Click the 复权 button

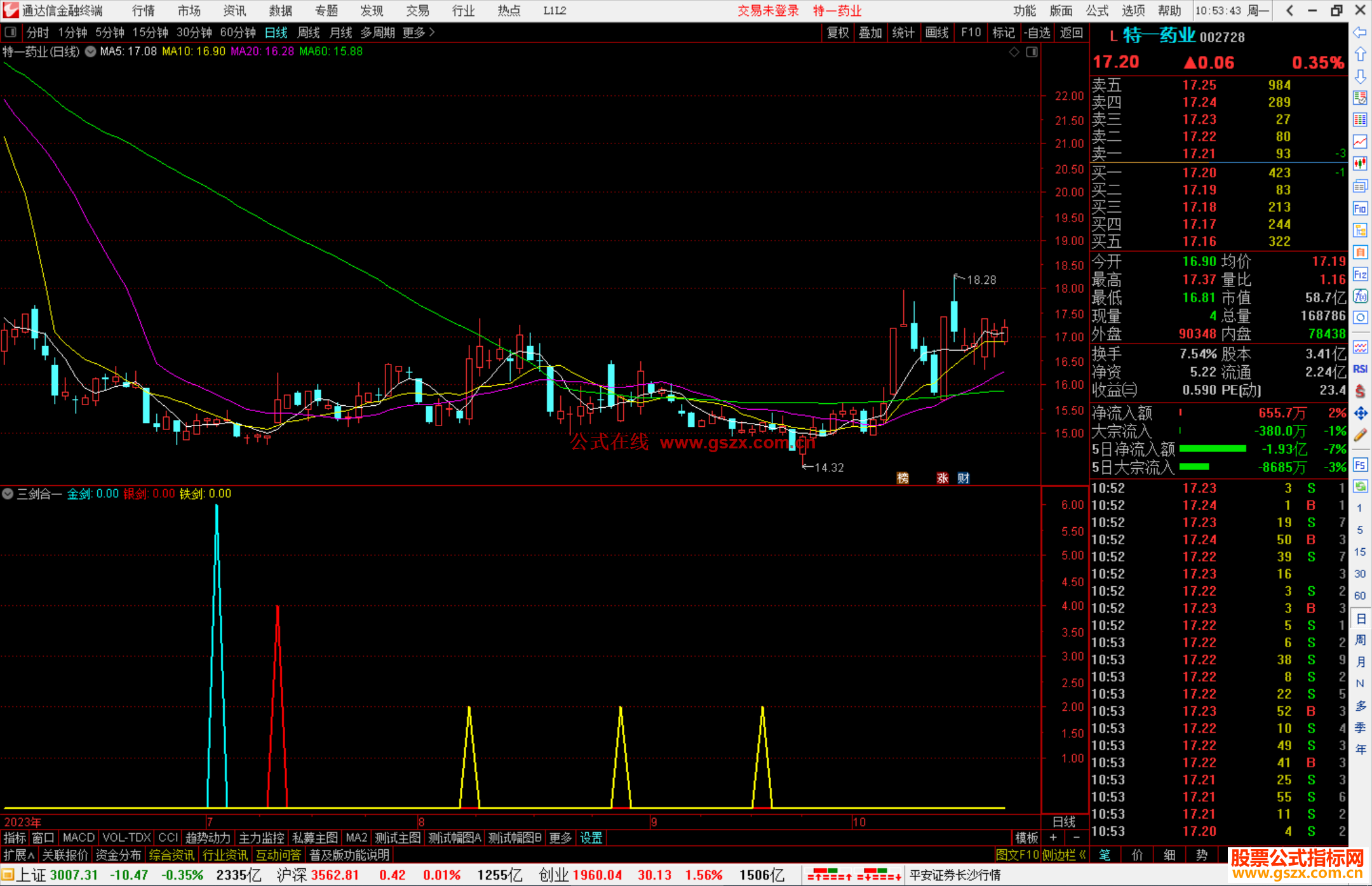837,32
